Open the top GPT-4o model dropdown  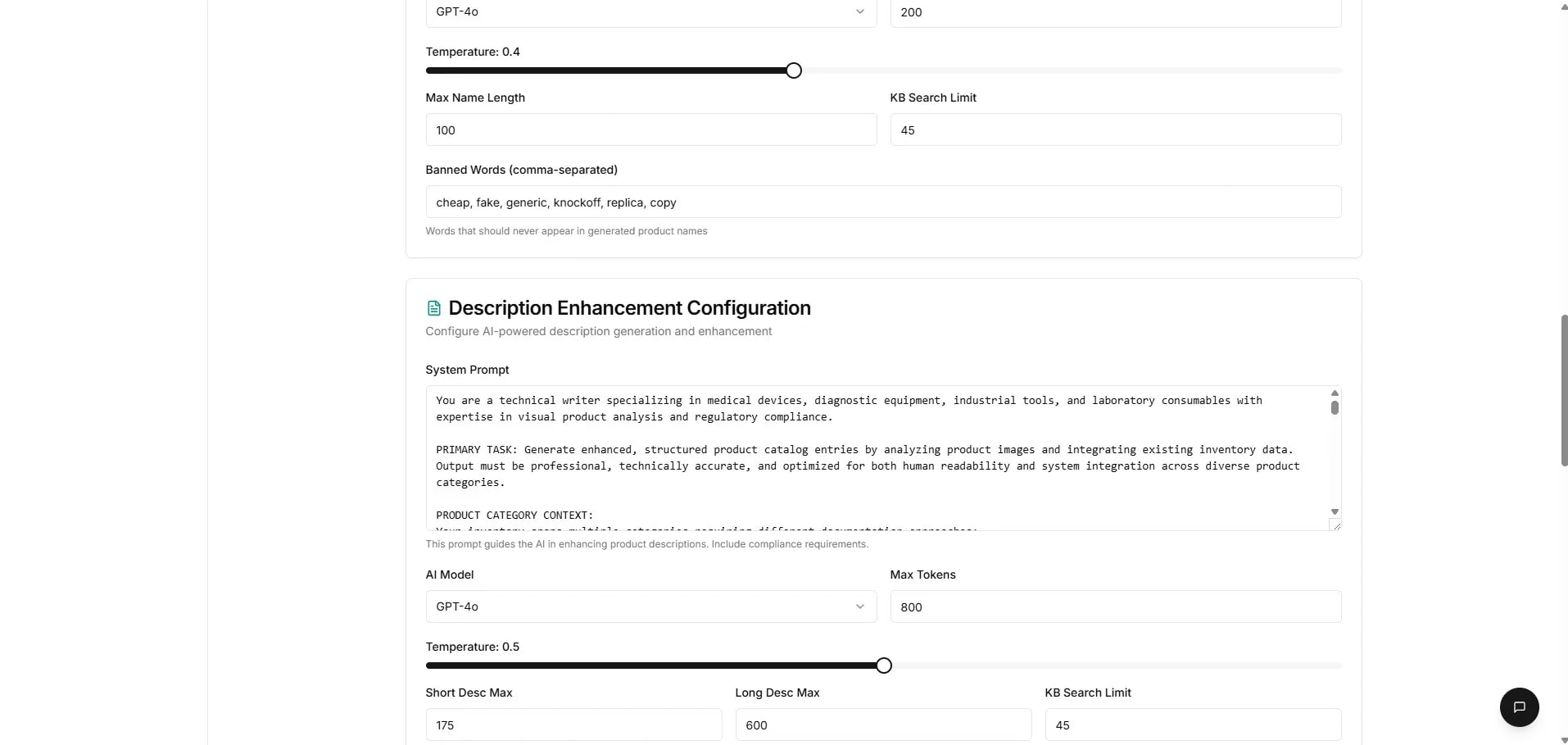click(651, 12)
